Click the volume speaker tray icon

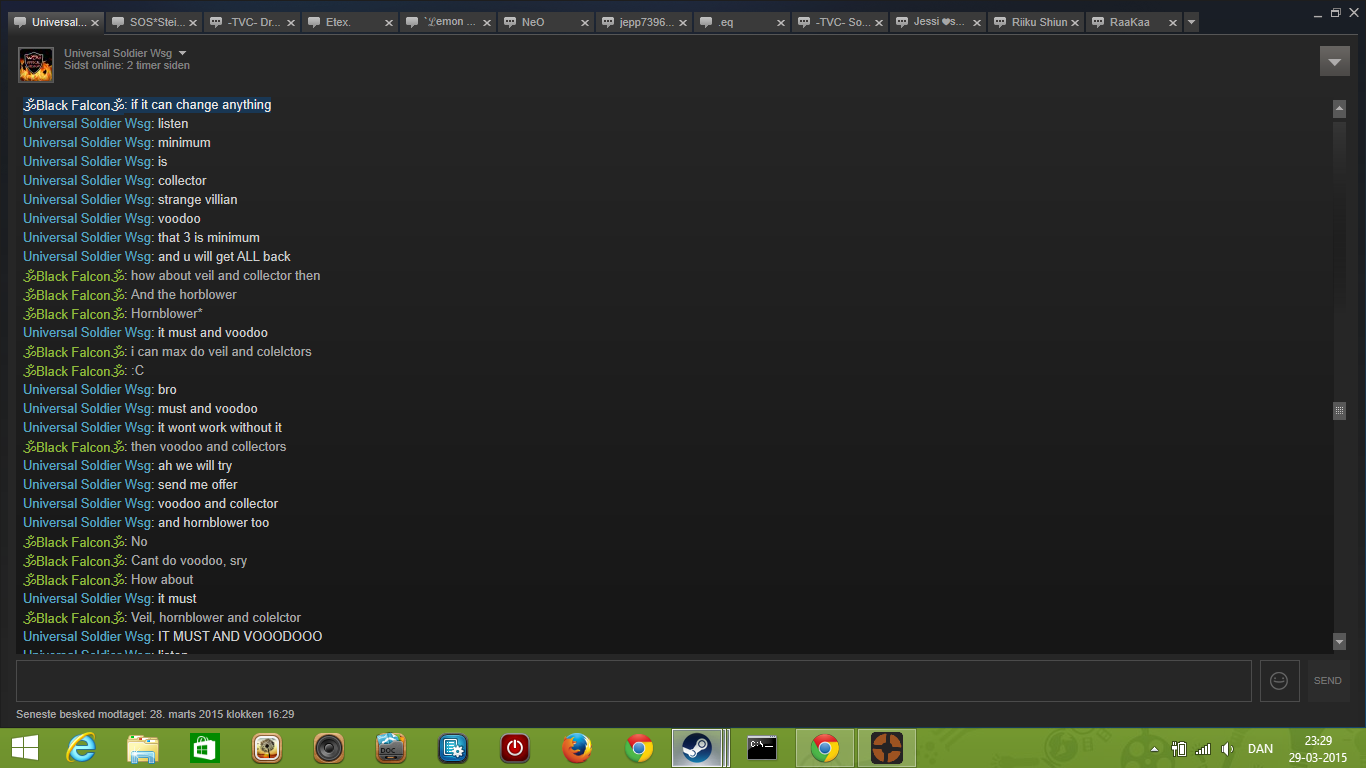click(x=1227, y=748)
